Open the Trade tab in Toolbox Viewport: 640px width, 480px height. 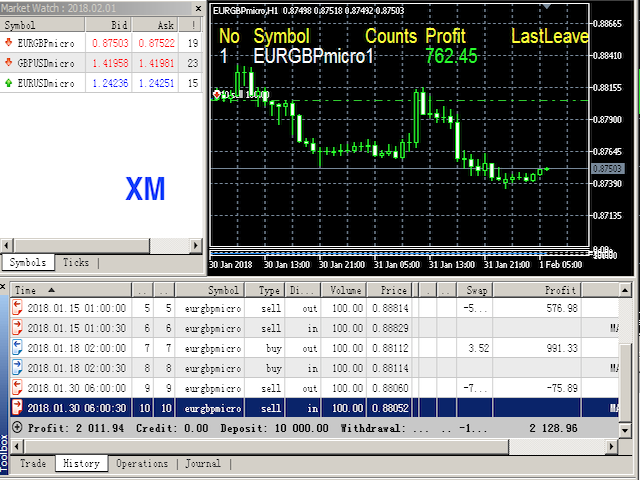tap(33, 464)
